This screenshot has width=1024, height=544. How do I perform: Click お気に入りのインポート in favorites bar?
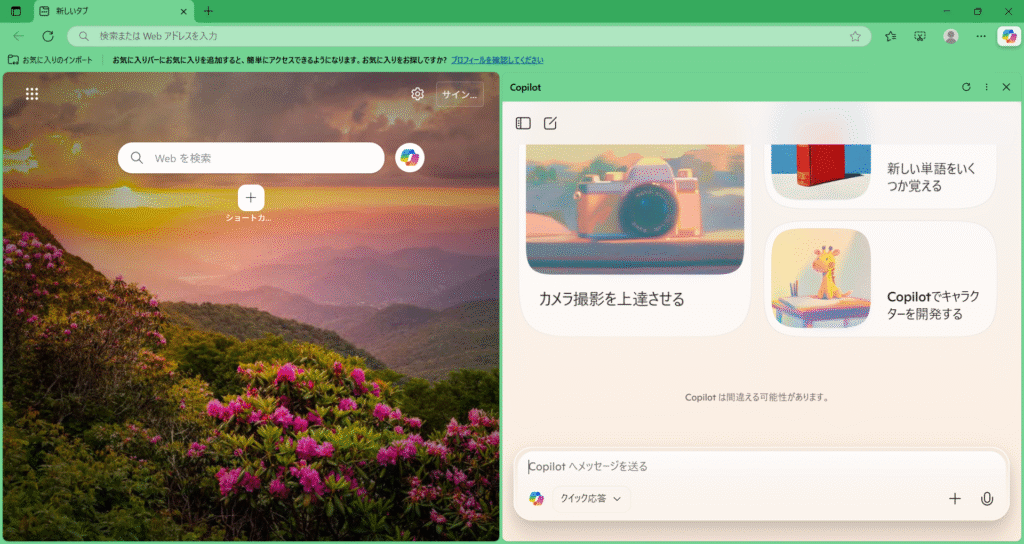click(x=50, y=60)
